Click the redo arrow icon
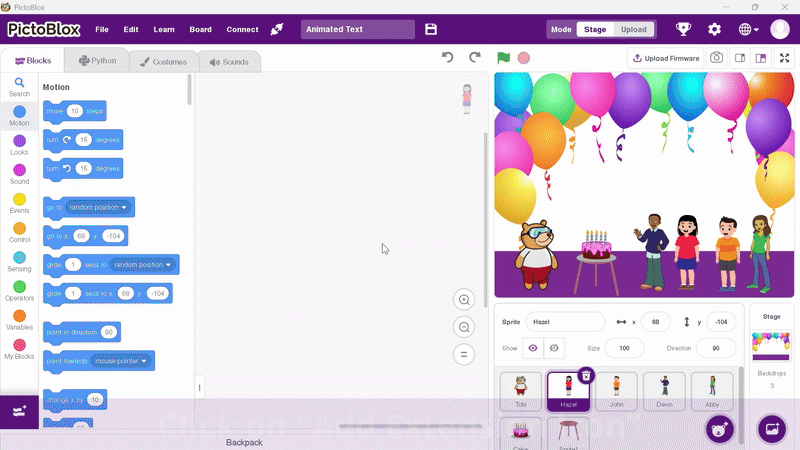 point(475,58)
